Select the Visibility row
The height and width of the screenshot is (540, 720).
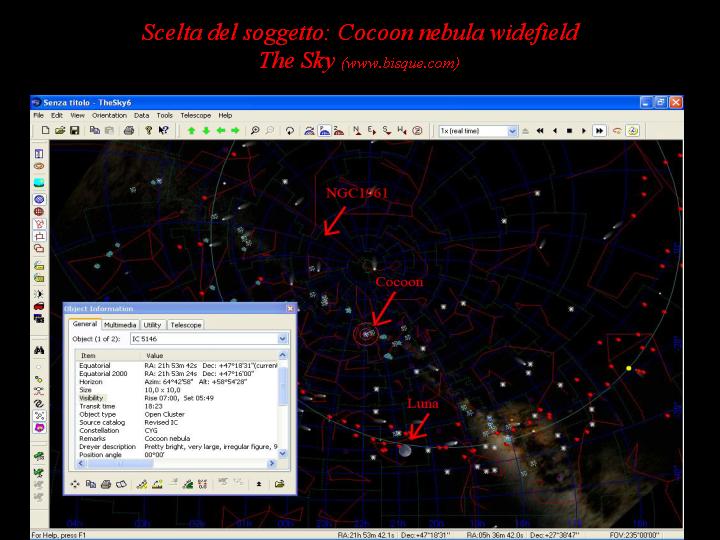tap(177, 398)
